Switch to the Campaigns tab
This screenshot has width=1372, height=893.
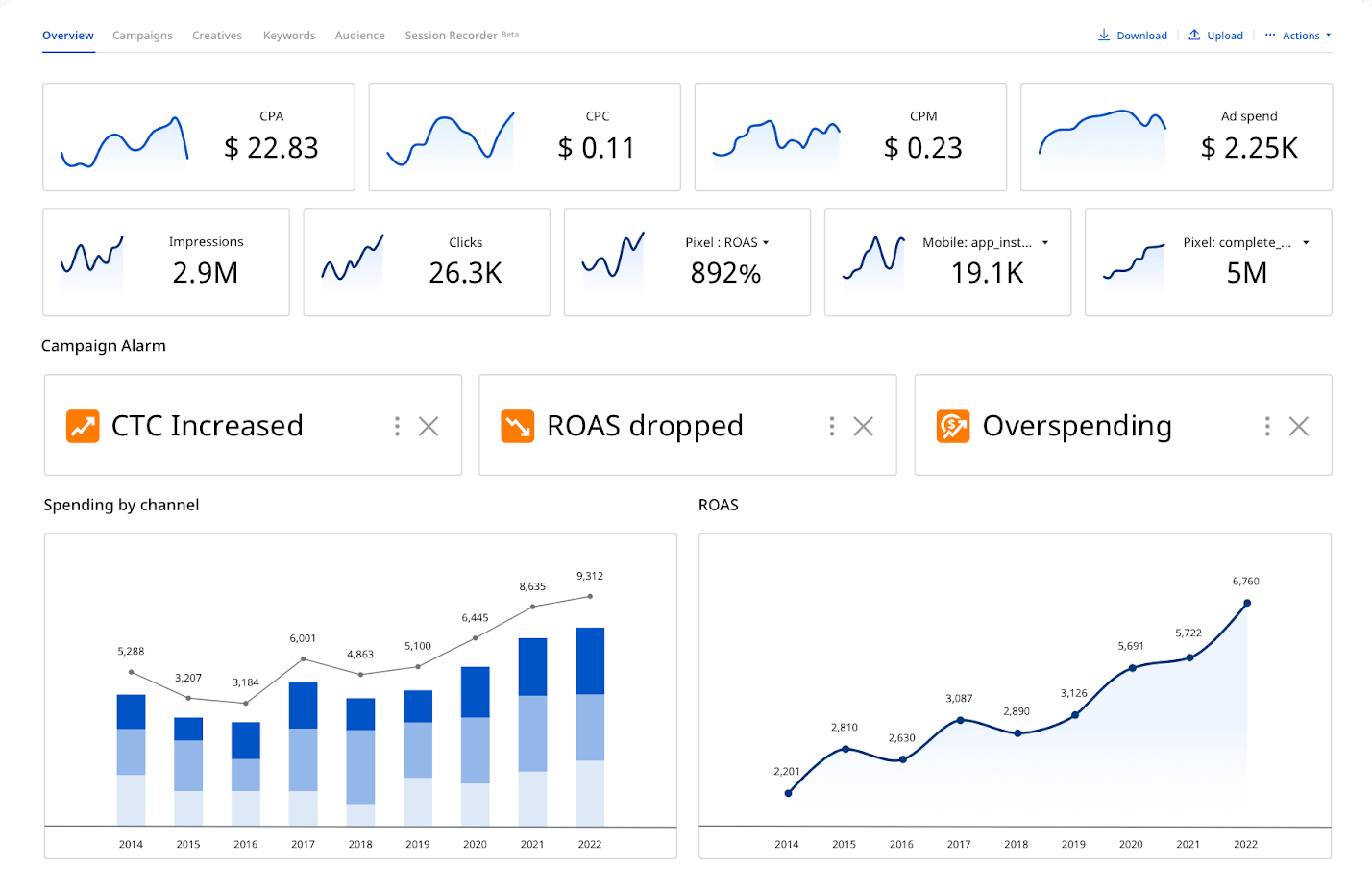[142, 36]
